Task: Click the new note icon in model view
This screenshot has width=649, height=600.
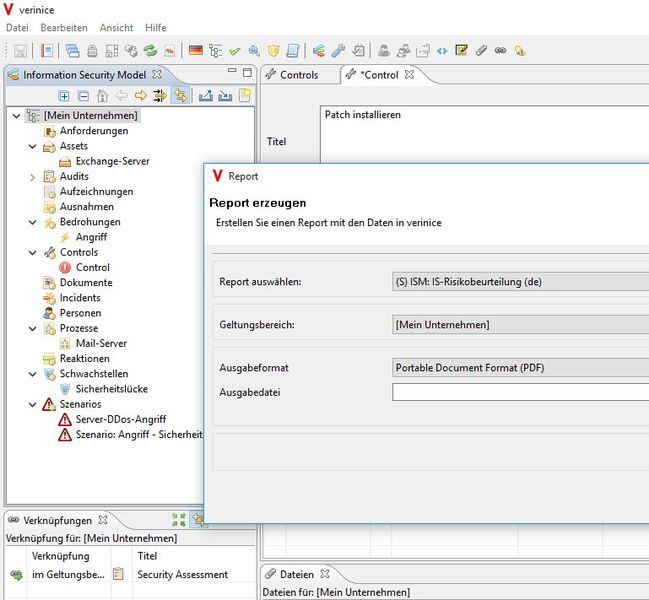Action: (245, 96)
